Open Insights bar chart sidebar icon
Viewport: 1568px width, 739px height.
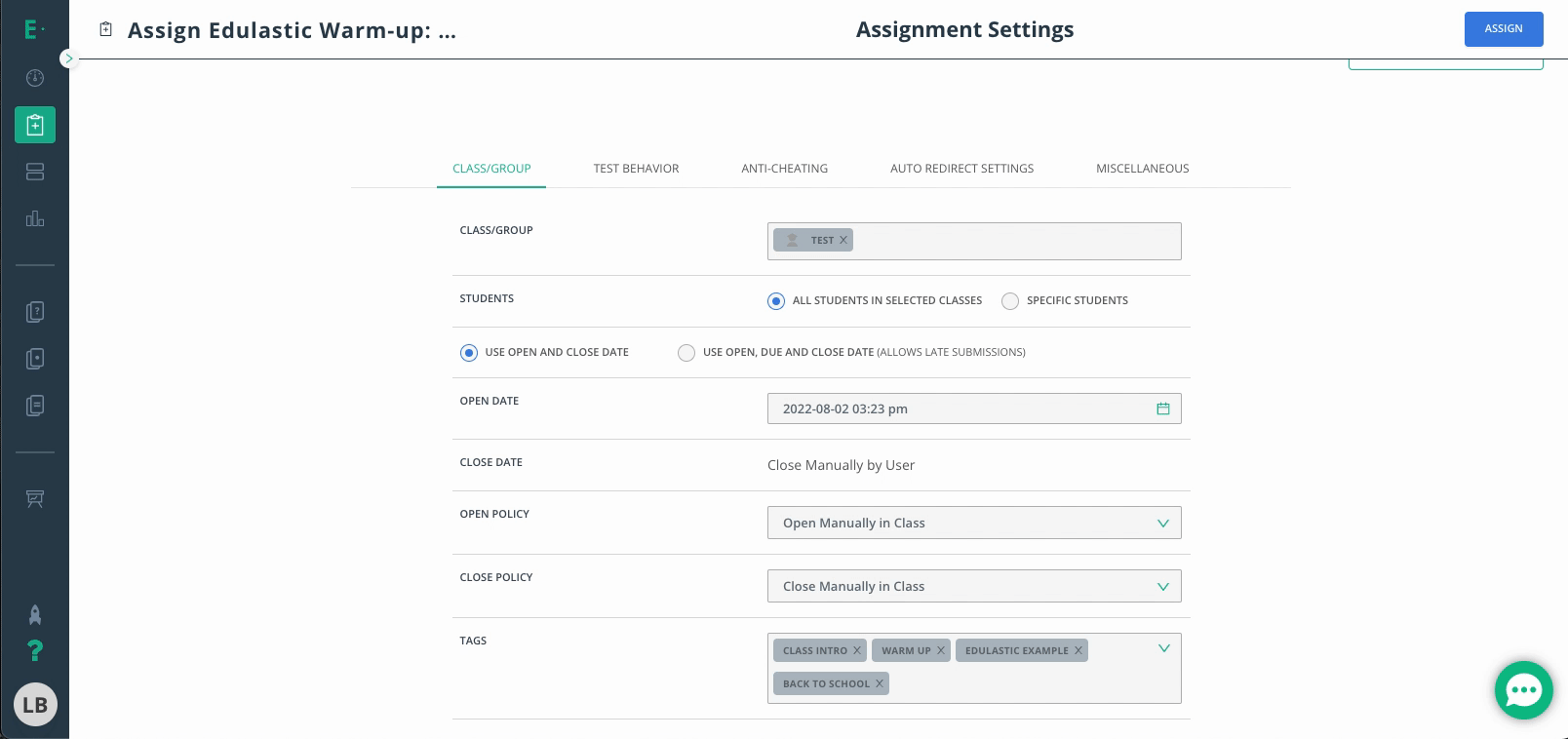pos(35,218)
